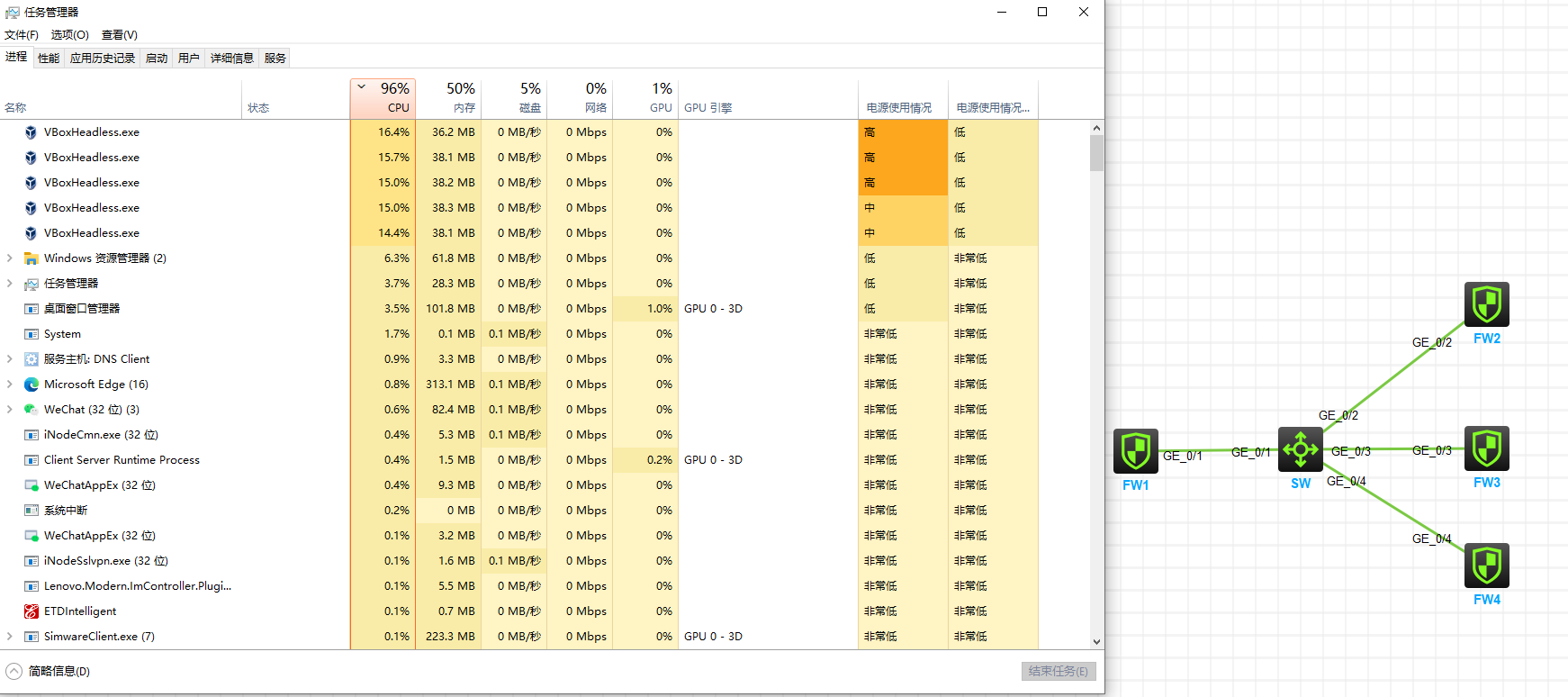Click the GE_0/1 port label beside FW1

(x=1183, y=456)
